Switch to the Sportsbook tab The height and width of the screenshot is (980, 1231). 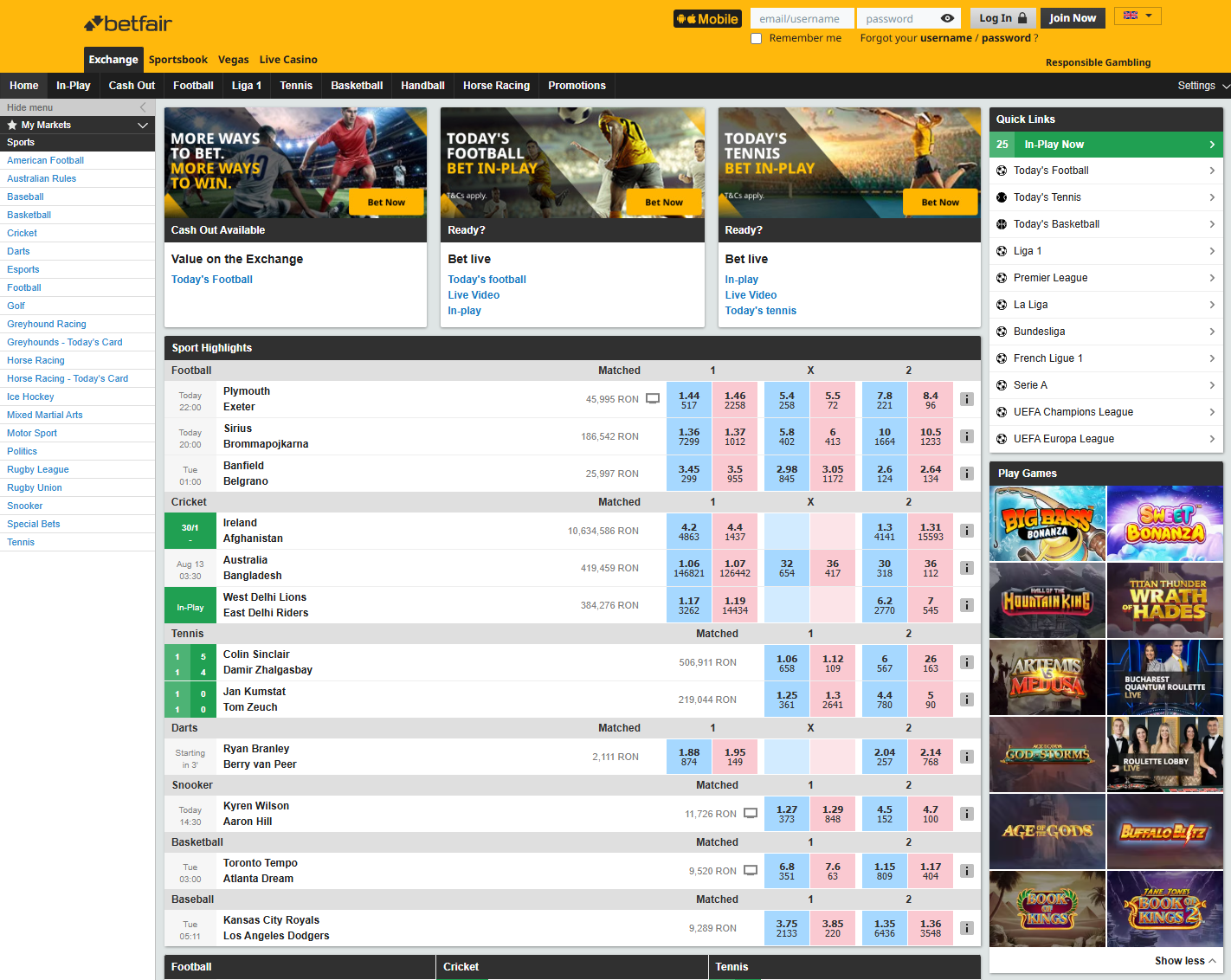(x=177, y=60)
